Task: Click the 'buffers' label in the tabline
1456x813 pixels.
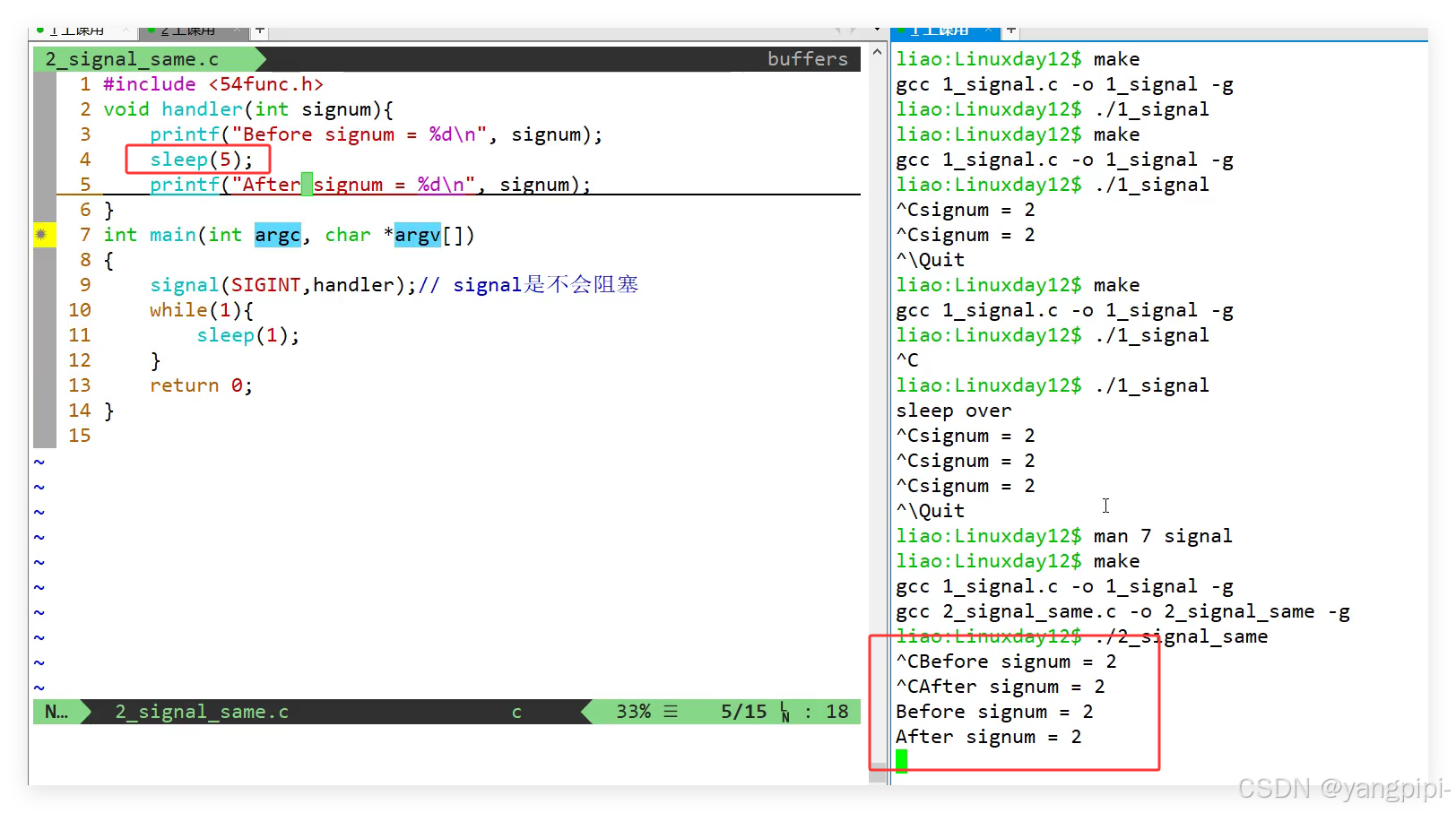Action: pos(807,59)
